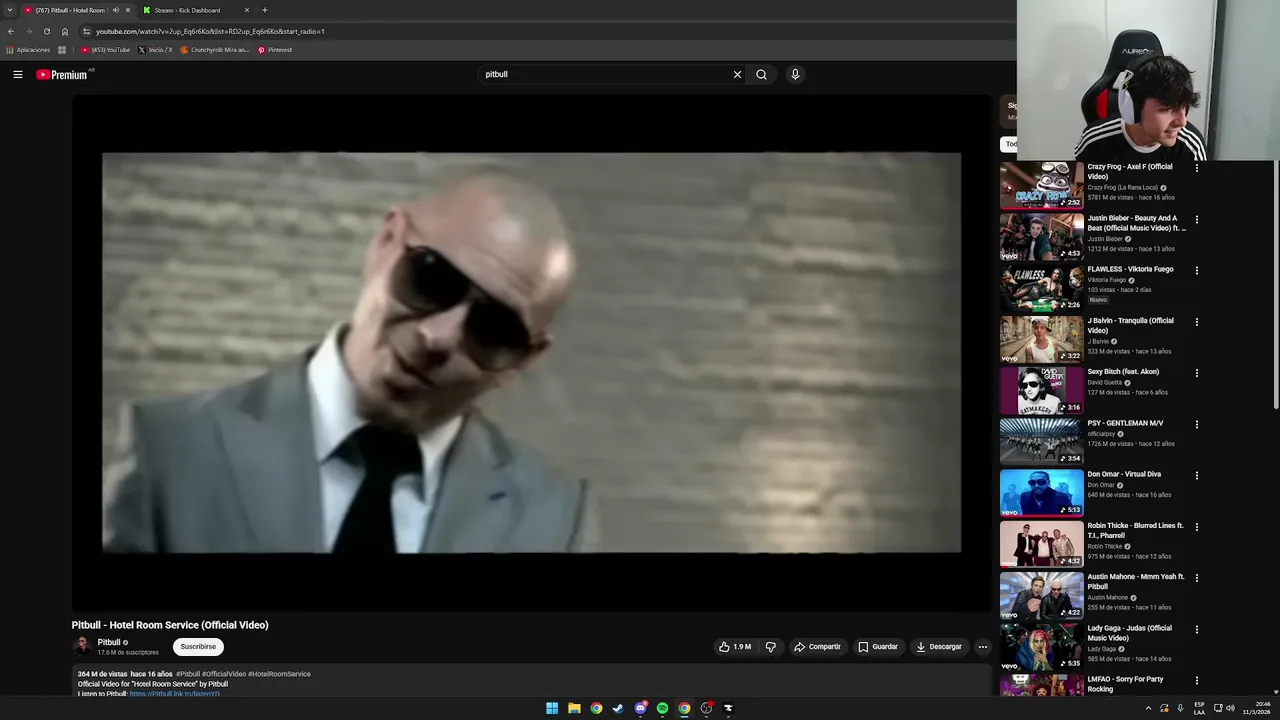Open the Pinterest bookmark
Image resolution: width=1280 pixels, height=720 pixels.
(x=275, y=49)
